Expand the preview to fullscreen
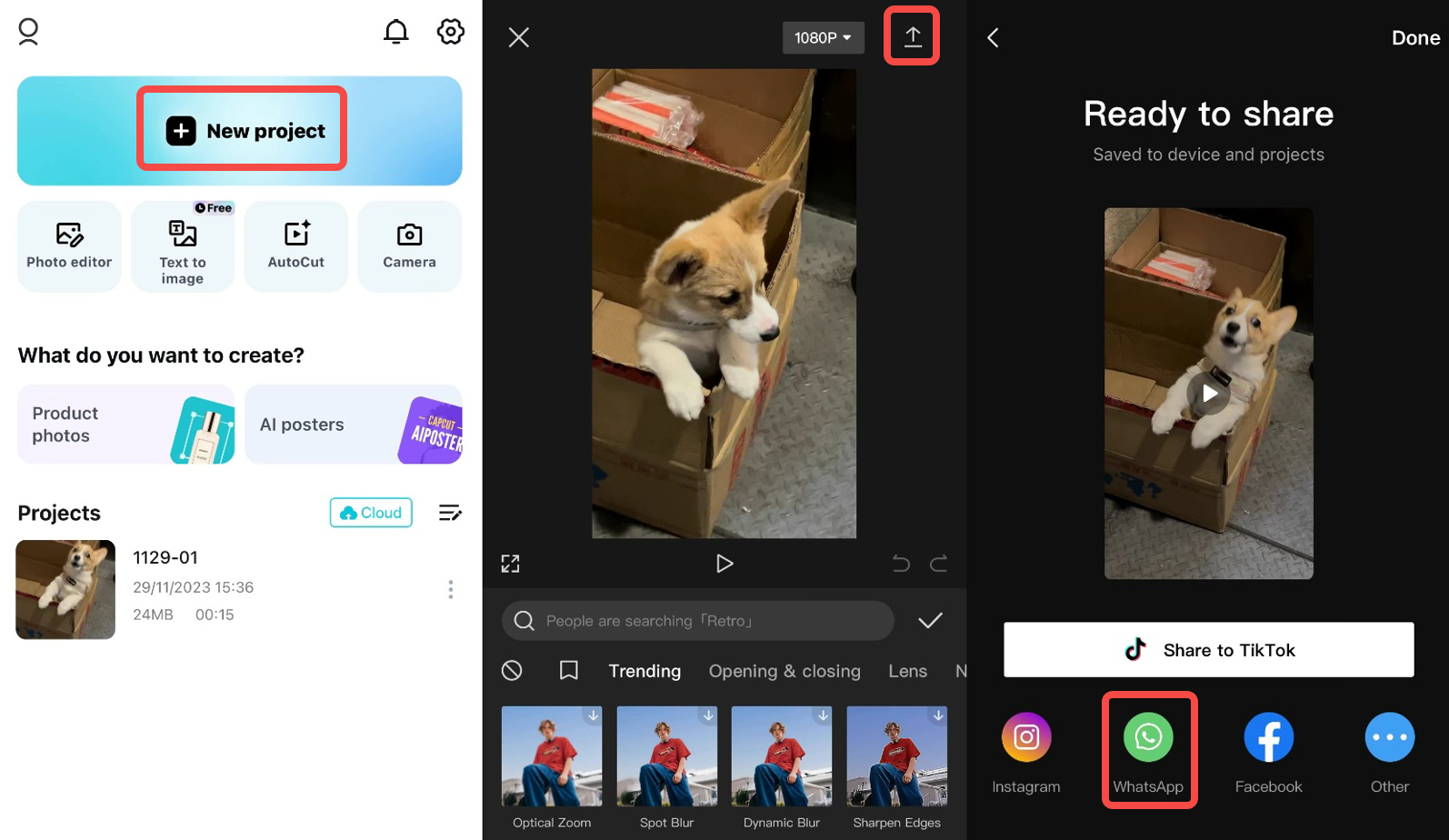The height and width of the screenshot is (840, 1449). pyautogui.click(x=511, y=564)
